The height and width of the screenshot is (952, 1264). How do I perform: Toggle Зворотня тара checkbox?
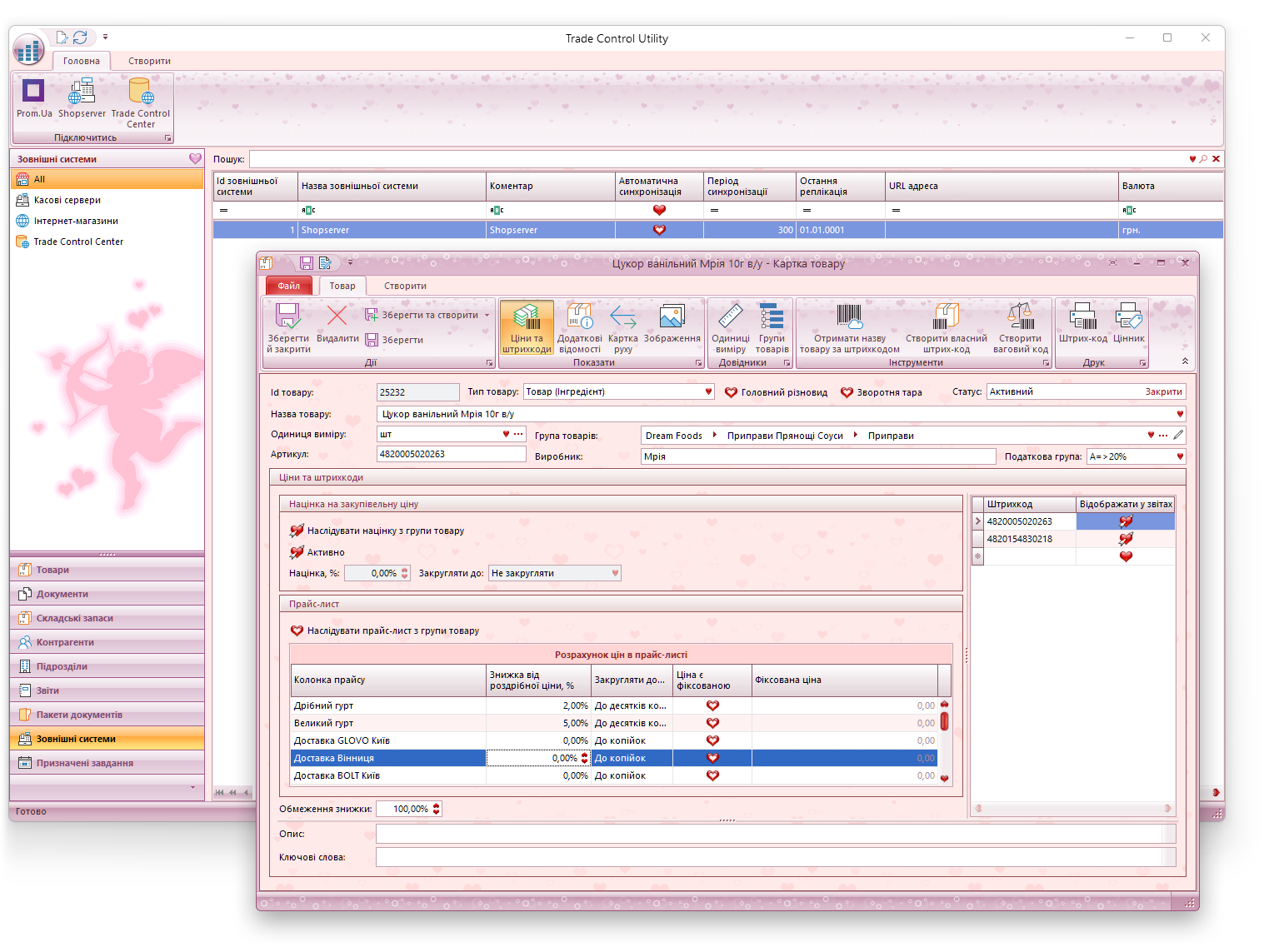[x=847, y=392]
